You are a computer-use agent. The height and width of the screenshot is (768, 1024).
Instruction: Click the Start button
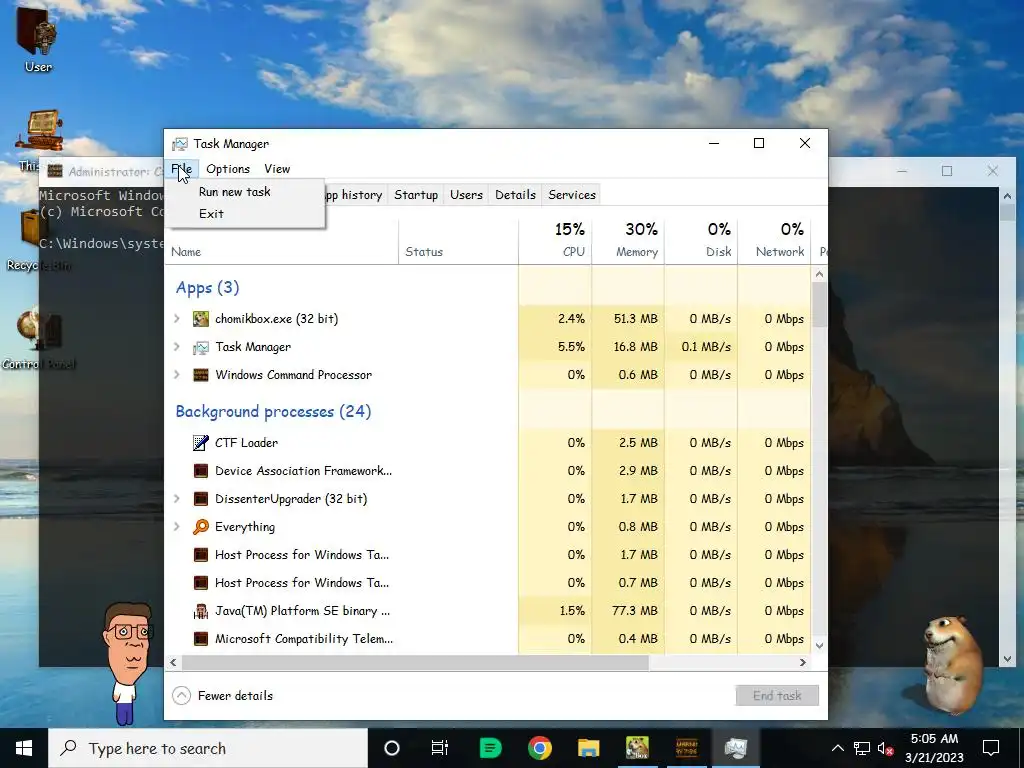(24, 748)
